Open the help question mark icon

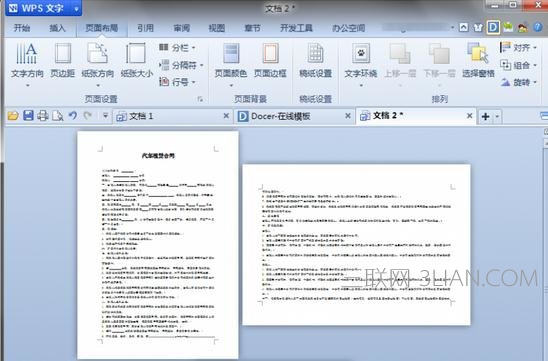(x=538, y=27)
